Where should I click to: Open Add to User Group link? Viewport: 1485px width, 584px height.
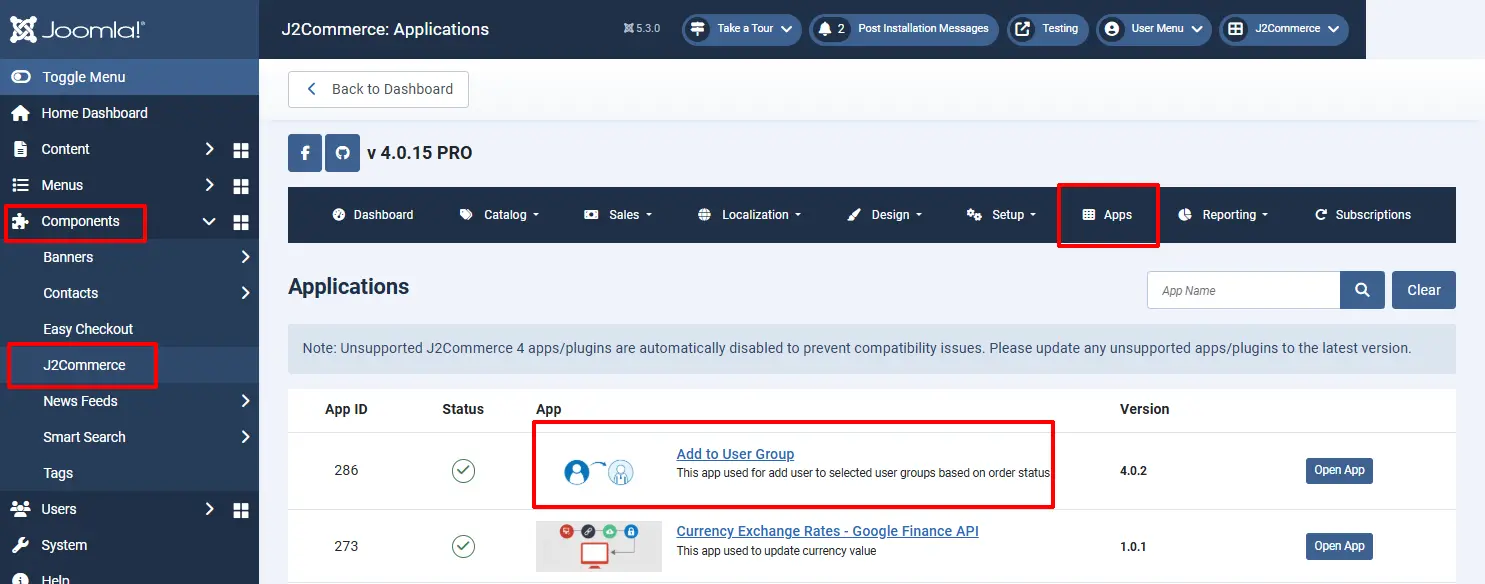click(x=735, y=454)
